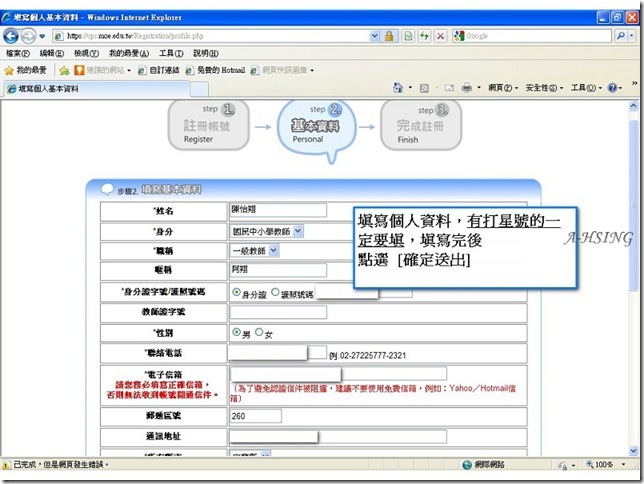Click the green refresh page icon
The height and width of the screenshot is (484, 644).
coord(424,36)
